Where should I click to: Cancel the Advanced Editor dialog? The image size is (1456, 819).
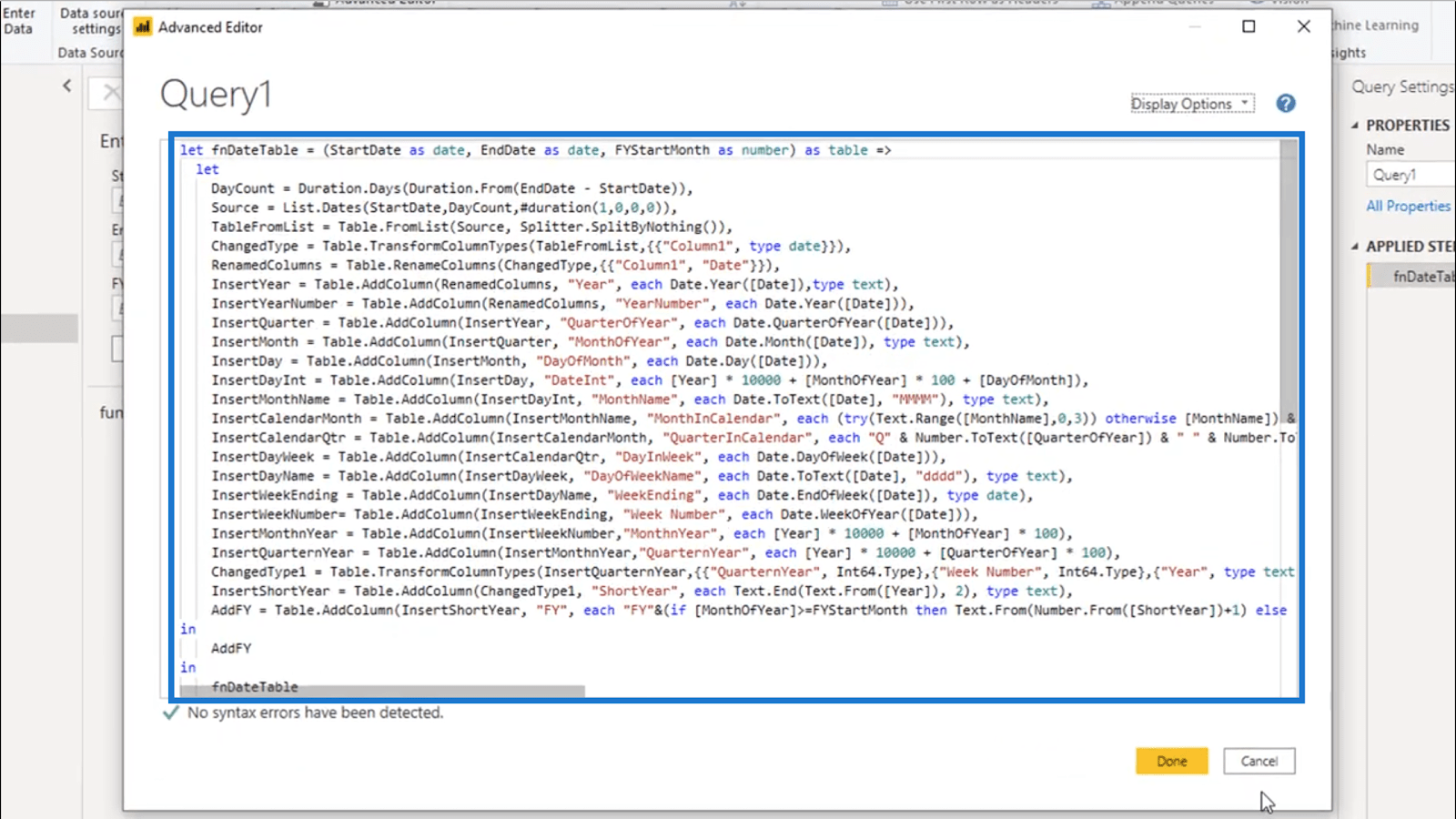point(1259,761)
